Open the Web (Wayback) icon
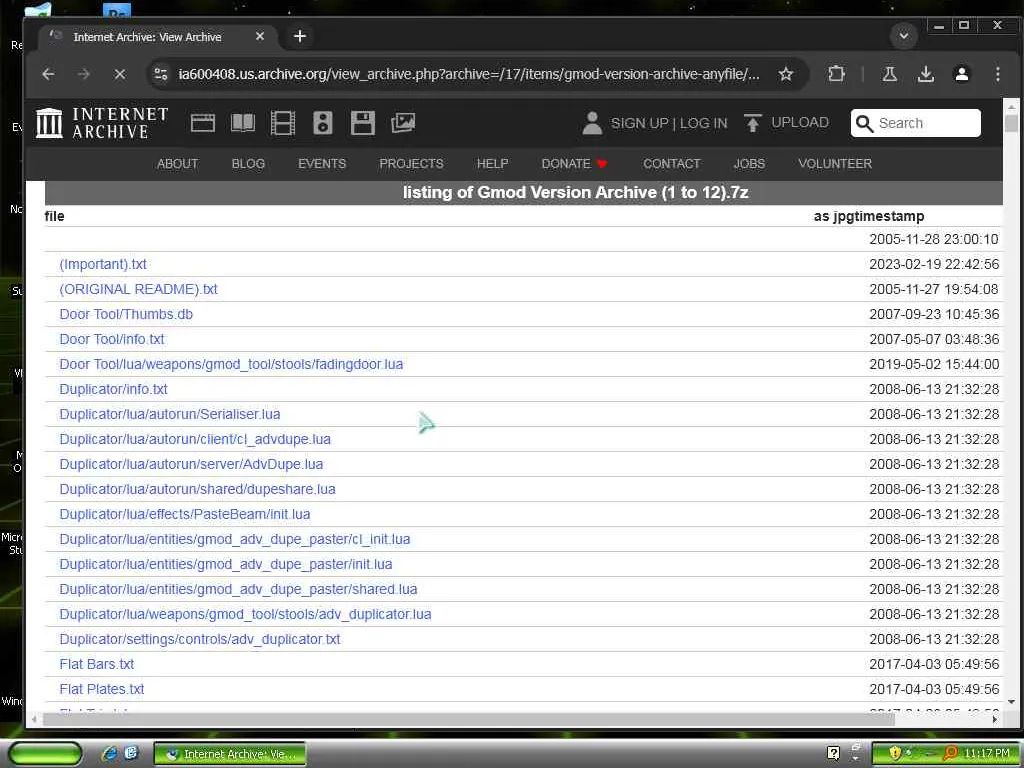 pyautogui.click(x=203, y=123)
